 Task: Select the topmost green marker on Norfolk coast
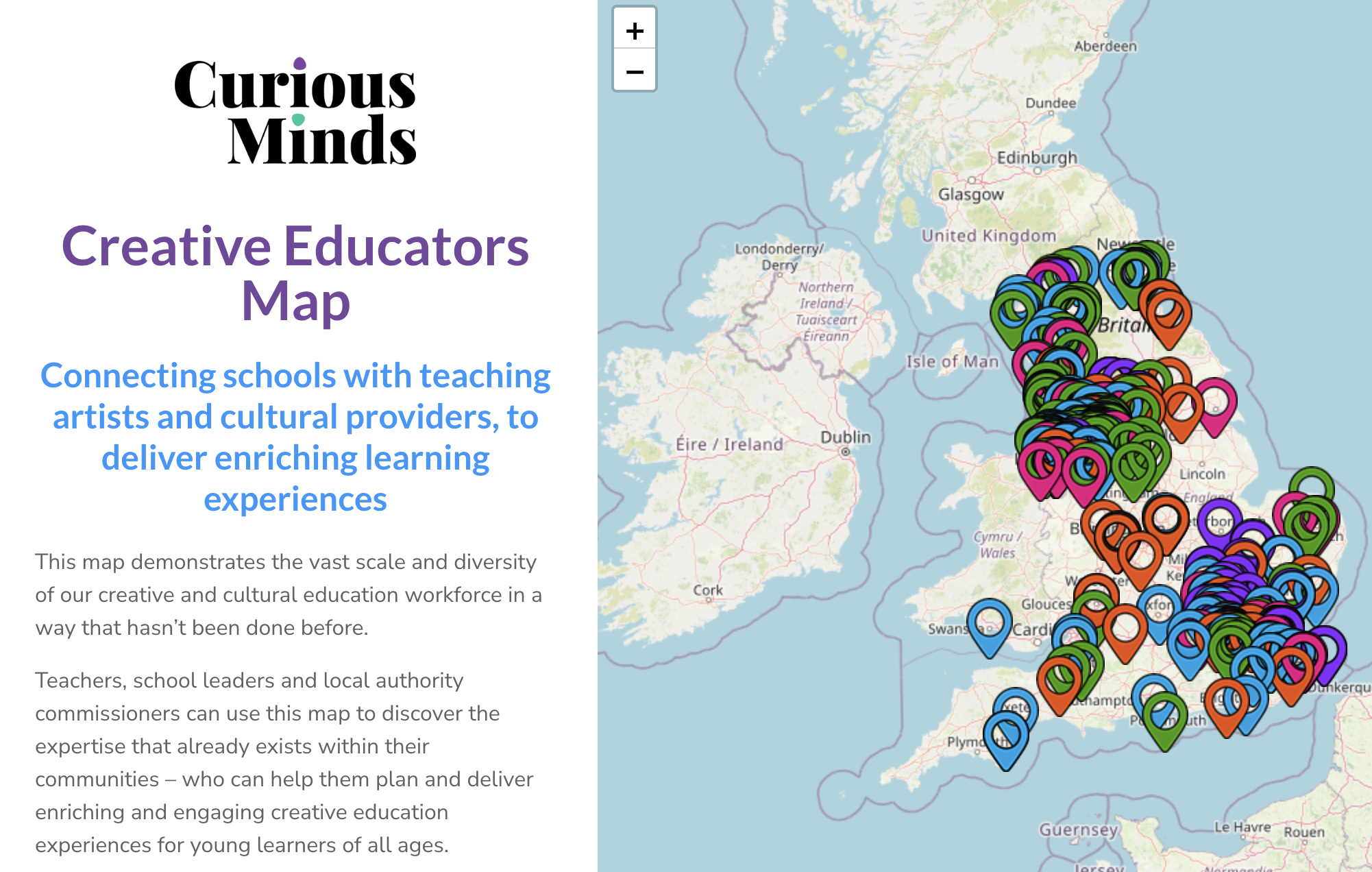(1311, 483)
